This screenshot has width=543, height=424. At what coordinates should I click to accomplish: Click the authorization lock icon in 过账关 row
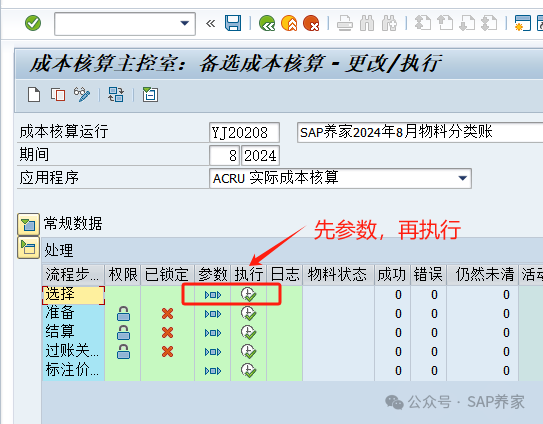tap(123, 352)
